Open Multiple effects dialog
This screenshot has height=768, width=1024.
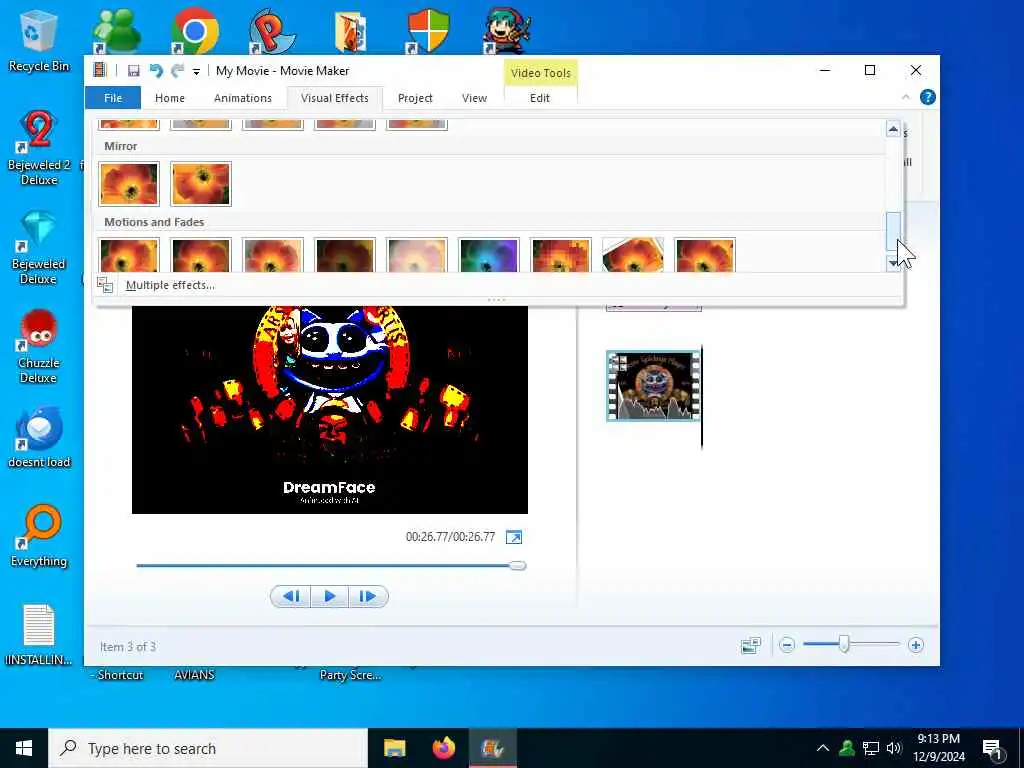pyautogui.click(x=170, y=285)
